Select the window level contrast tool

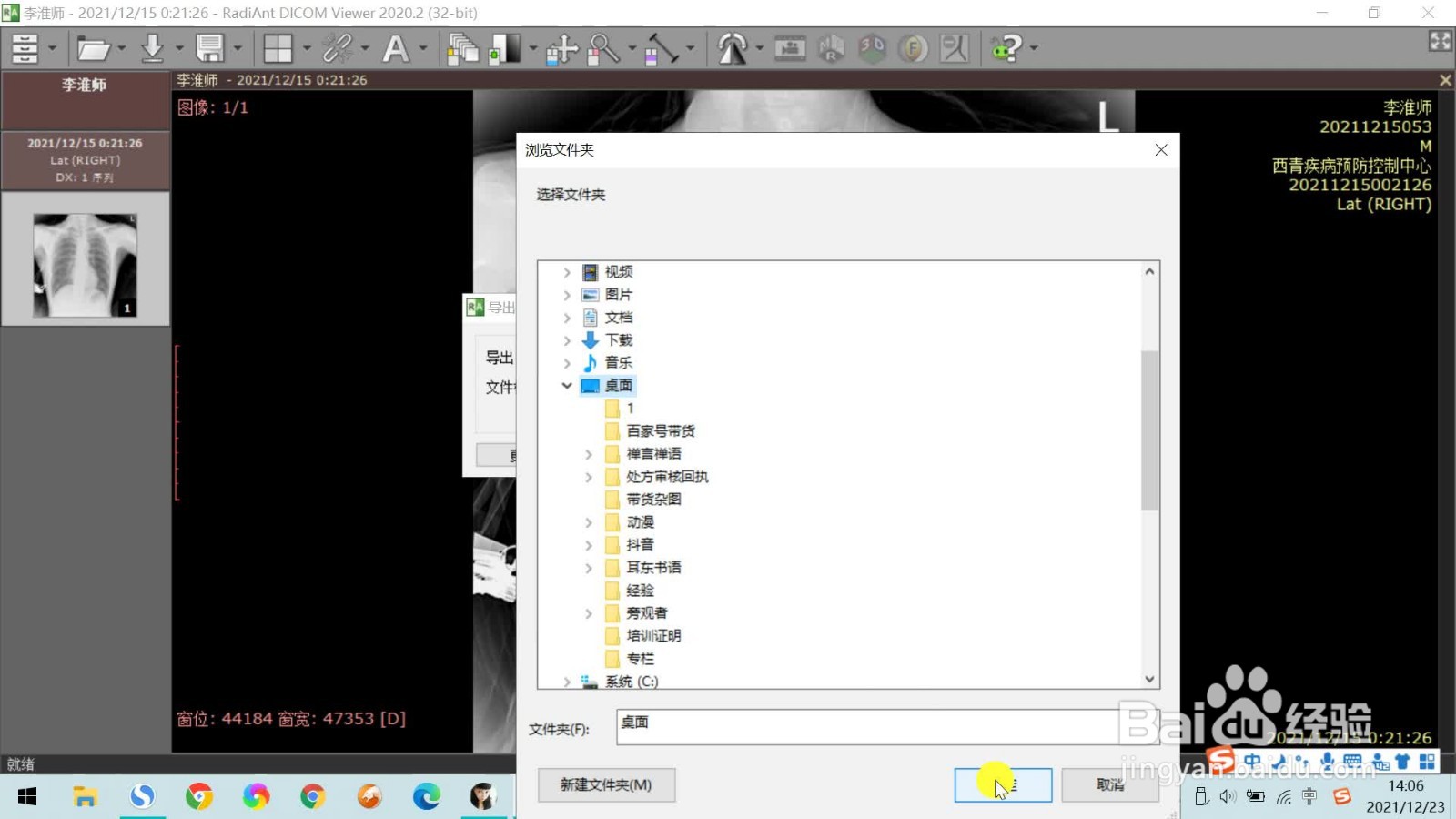click(504, 48)
